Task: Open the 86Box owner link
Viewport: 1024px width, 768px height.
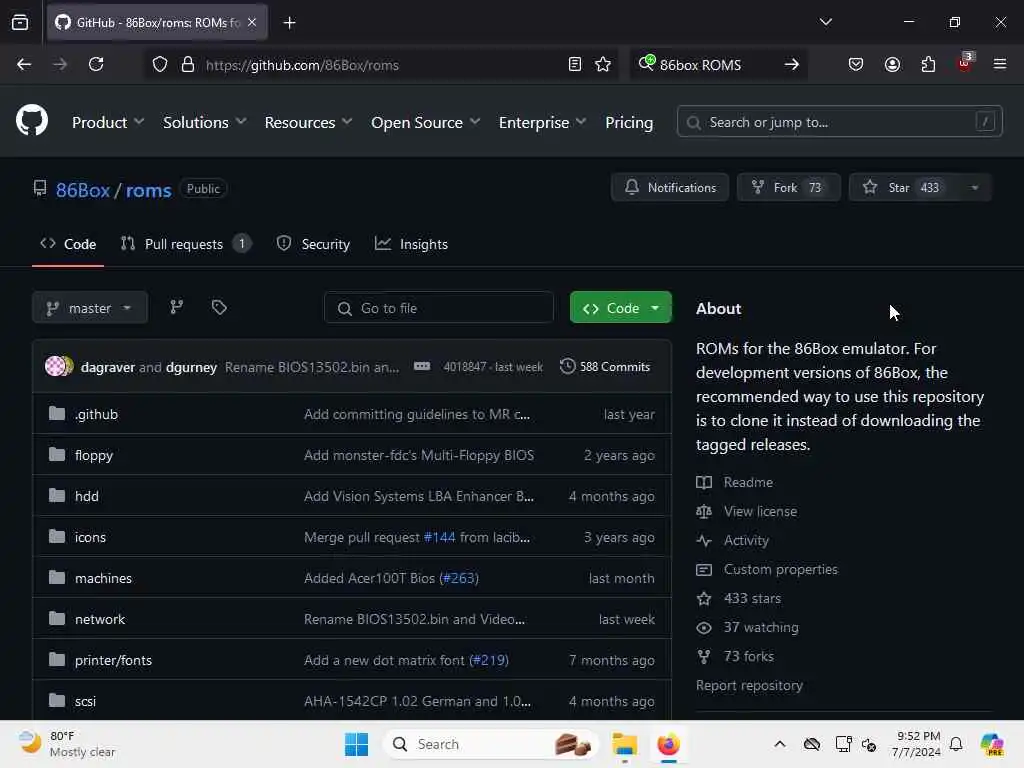Action: (x=83, y=190)
